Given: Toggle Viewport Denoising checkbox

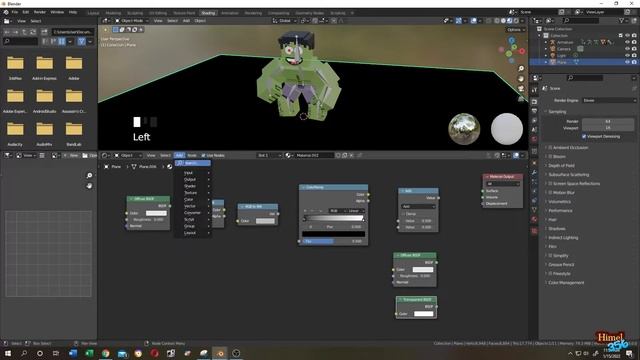Looking at the screenshot, I should (x=584, y=136).
